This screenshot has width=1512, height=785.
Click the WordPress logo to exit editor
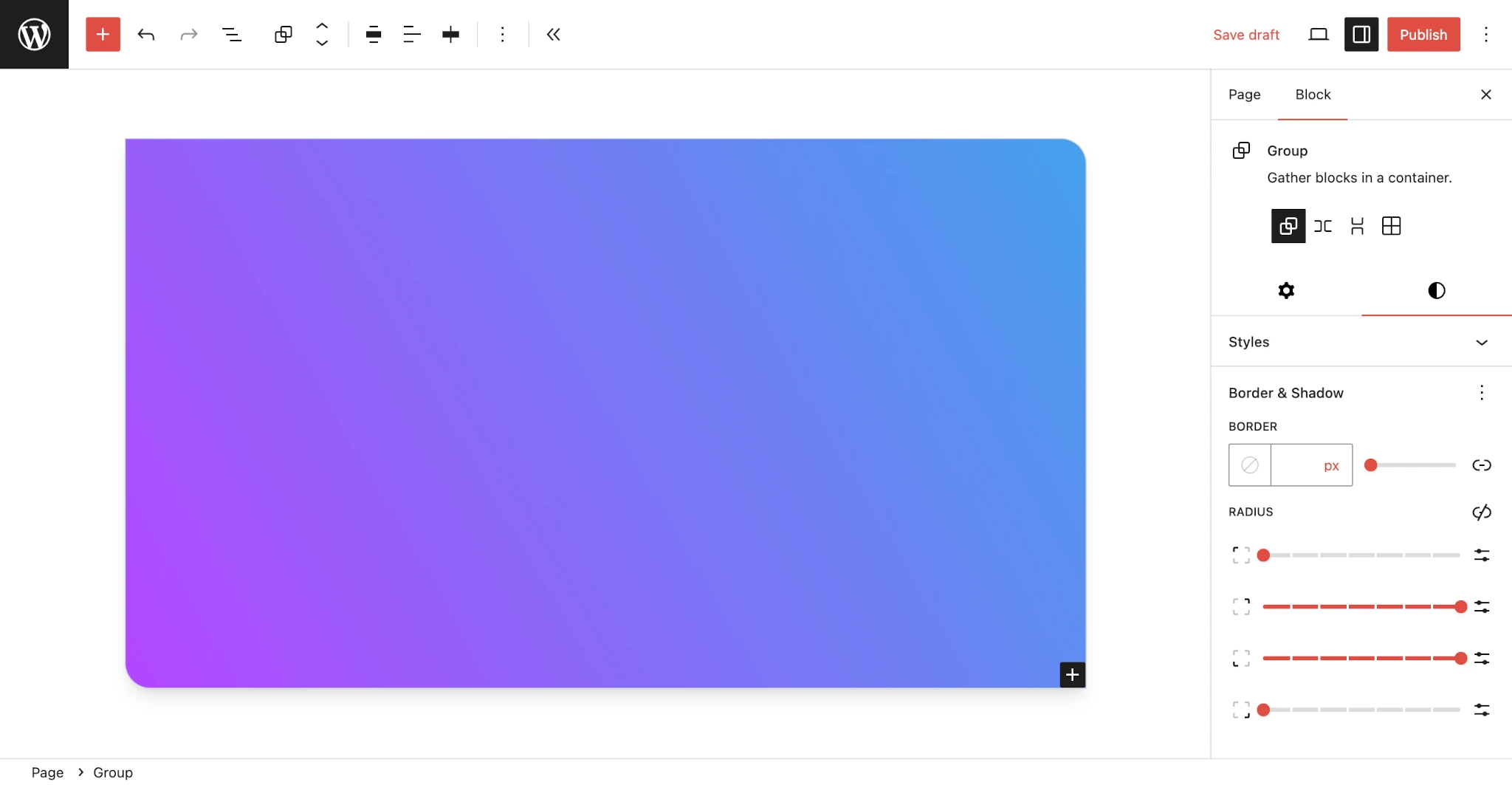pos(34,34)
